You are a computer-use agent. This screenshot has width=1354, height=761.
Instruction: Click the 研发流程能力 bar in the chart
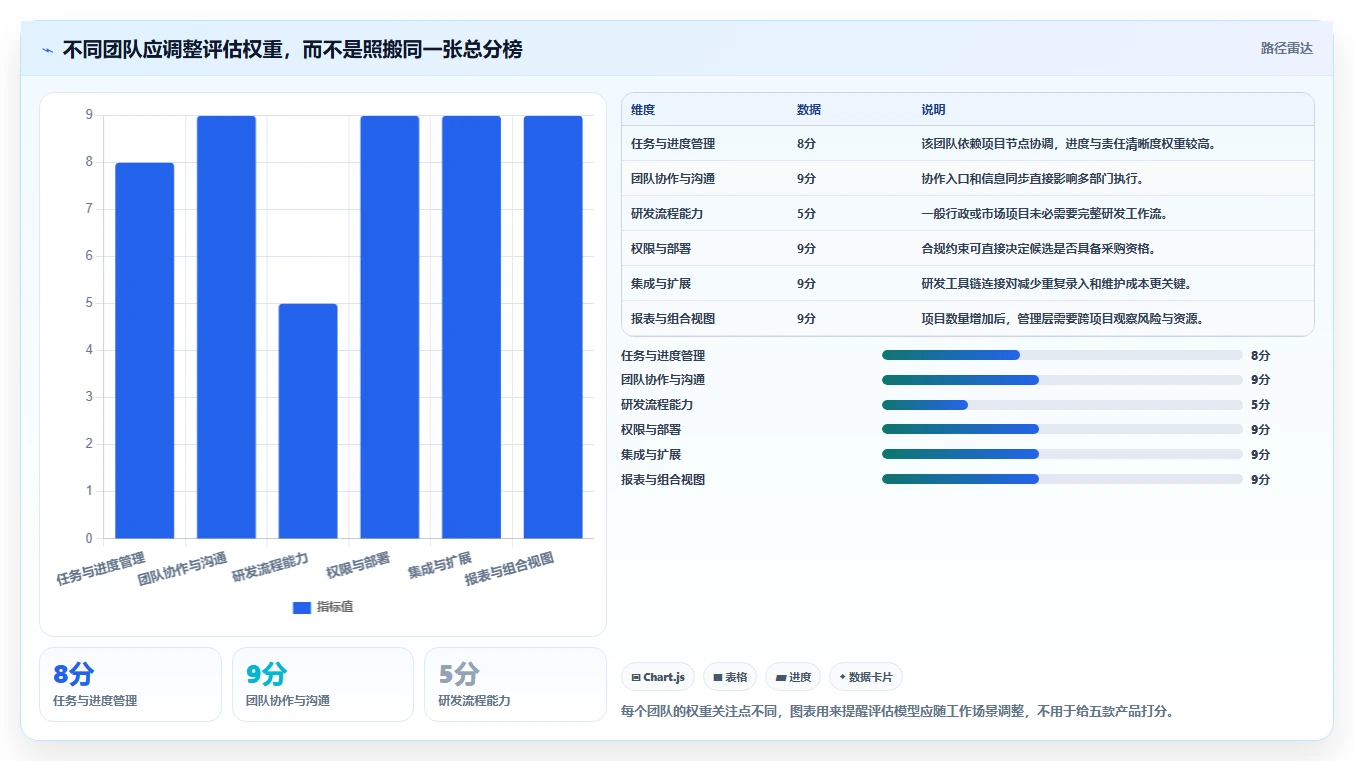pyautogui.click(x=308, y=421)
